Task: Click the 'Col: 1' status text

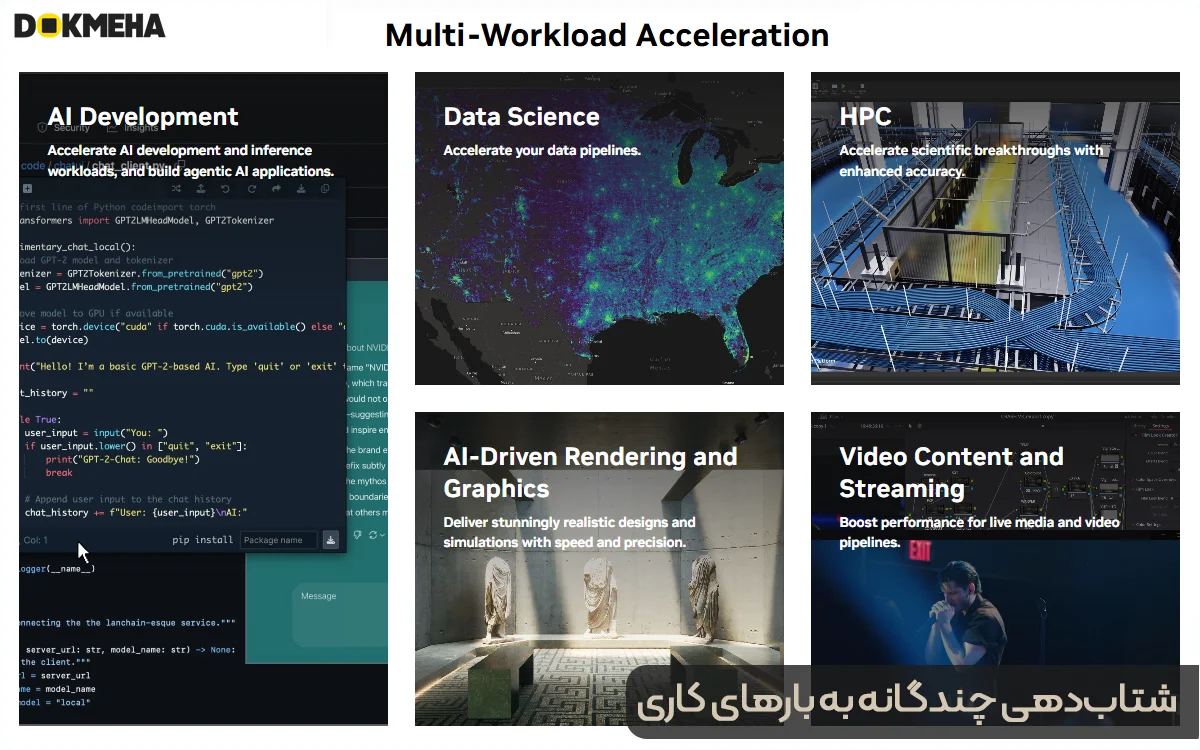Action: tap(35, 540)
